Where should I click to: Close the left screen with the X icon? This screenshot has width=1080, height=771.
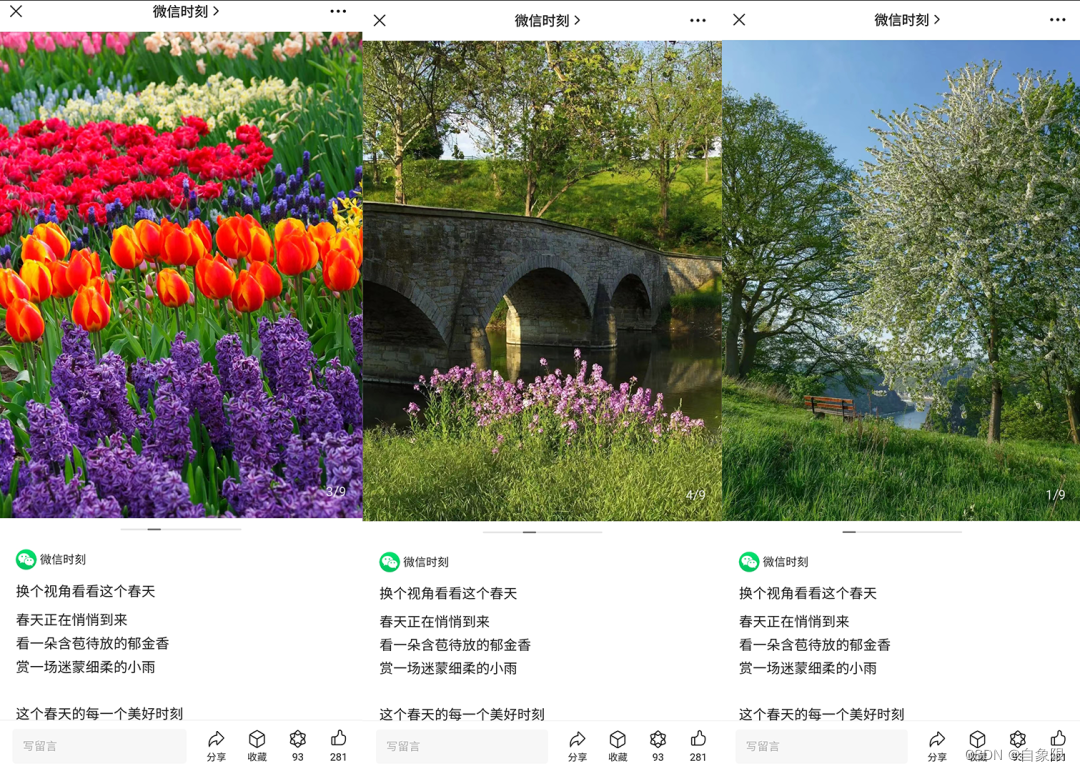16,11
